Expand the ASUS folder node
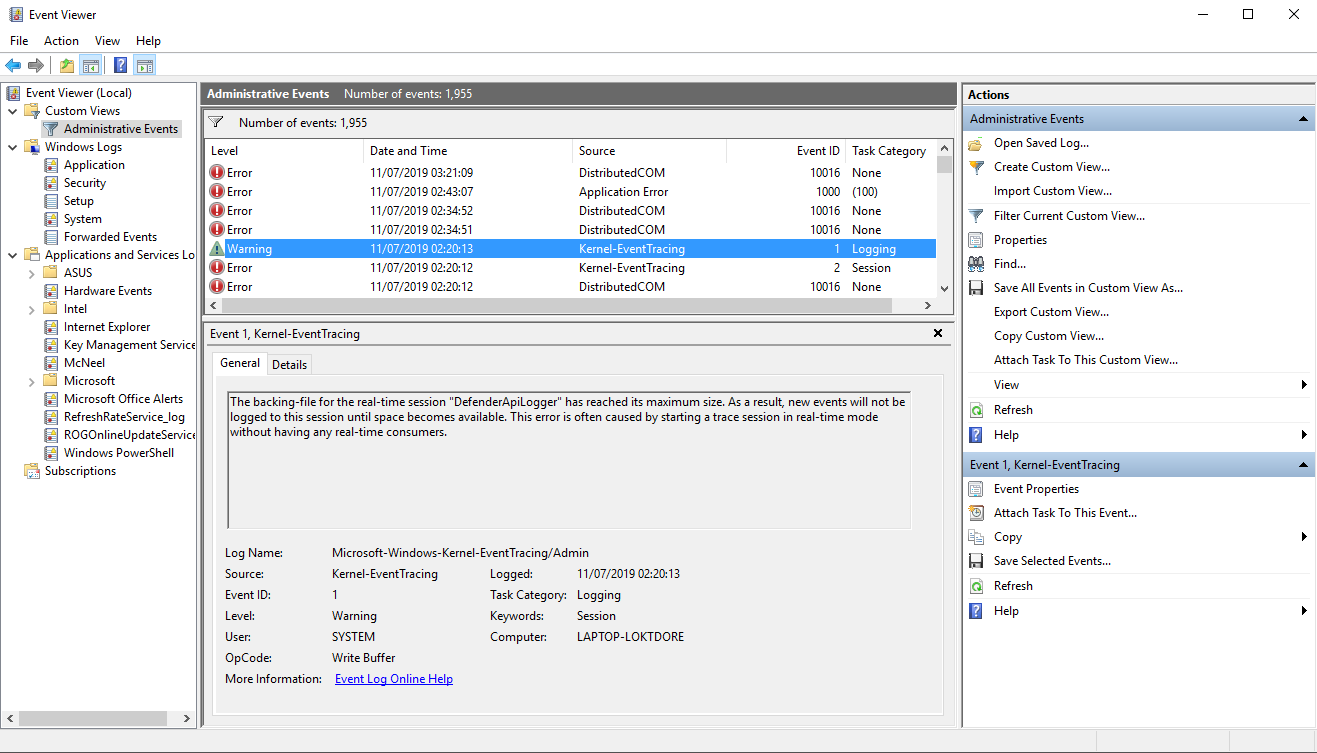This screenshot has width=1317, height=753. pos(32,273)
